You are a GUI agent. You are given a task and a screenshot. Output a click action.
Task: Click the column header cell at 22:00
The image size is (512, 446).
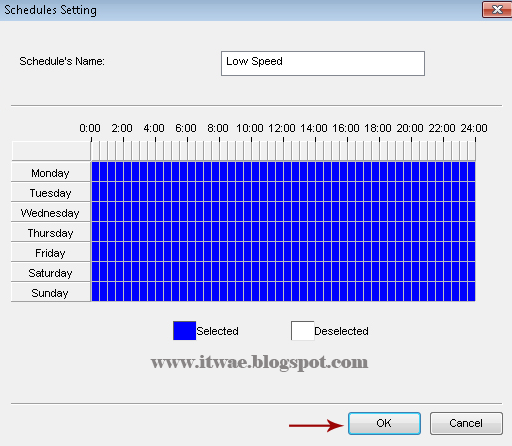click(447, 151)
